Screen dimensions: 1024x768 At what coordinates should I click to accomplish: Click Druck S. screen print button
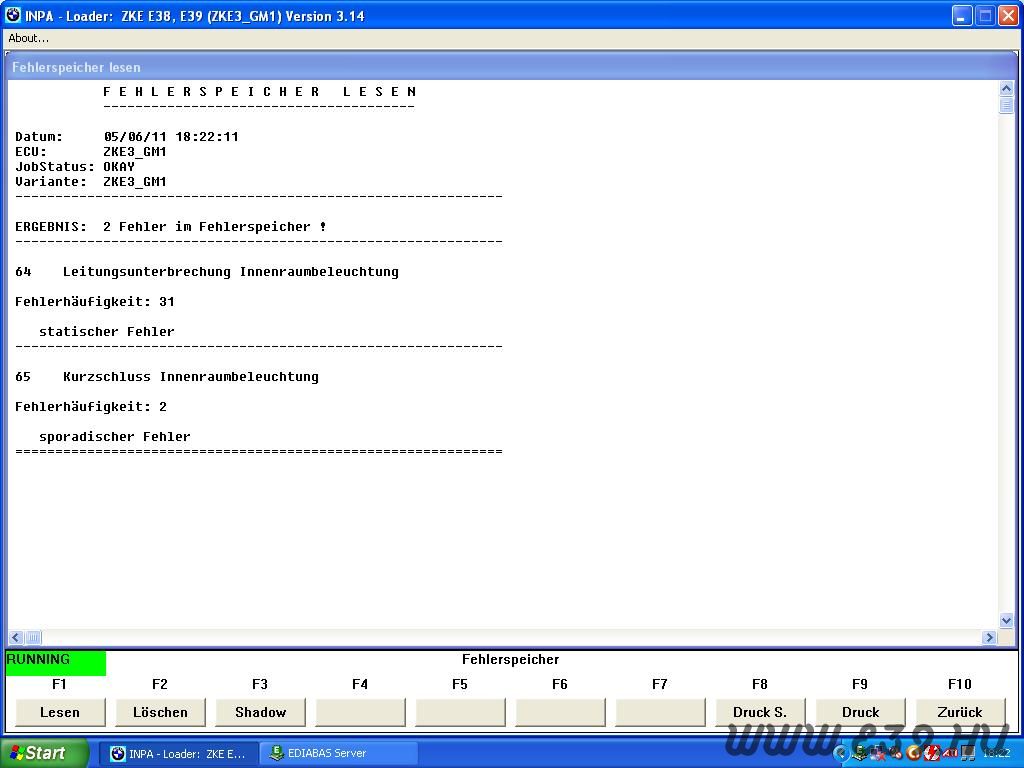(x=760, y=712)
